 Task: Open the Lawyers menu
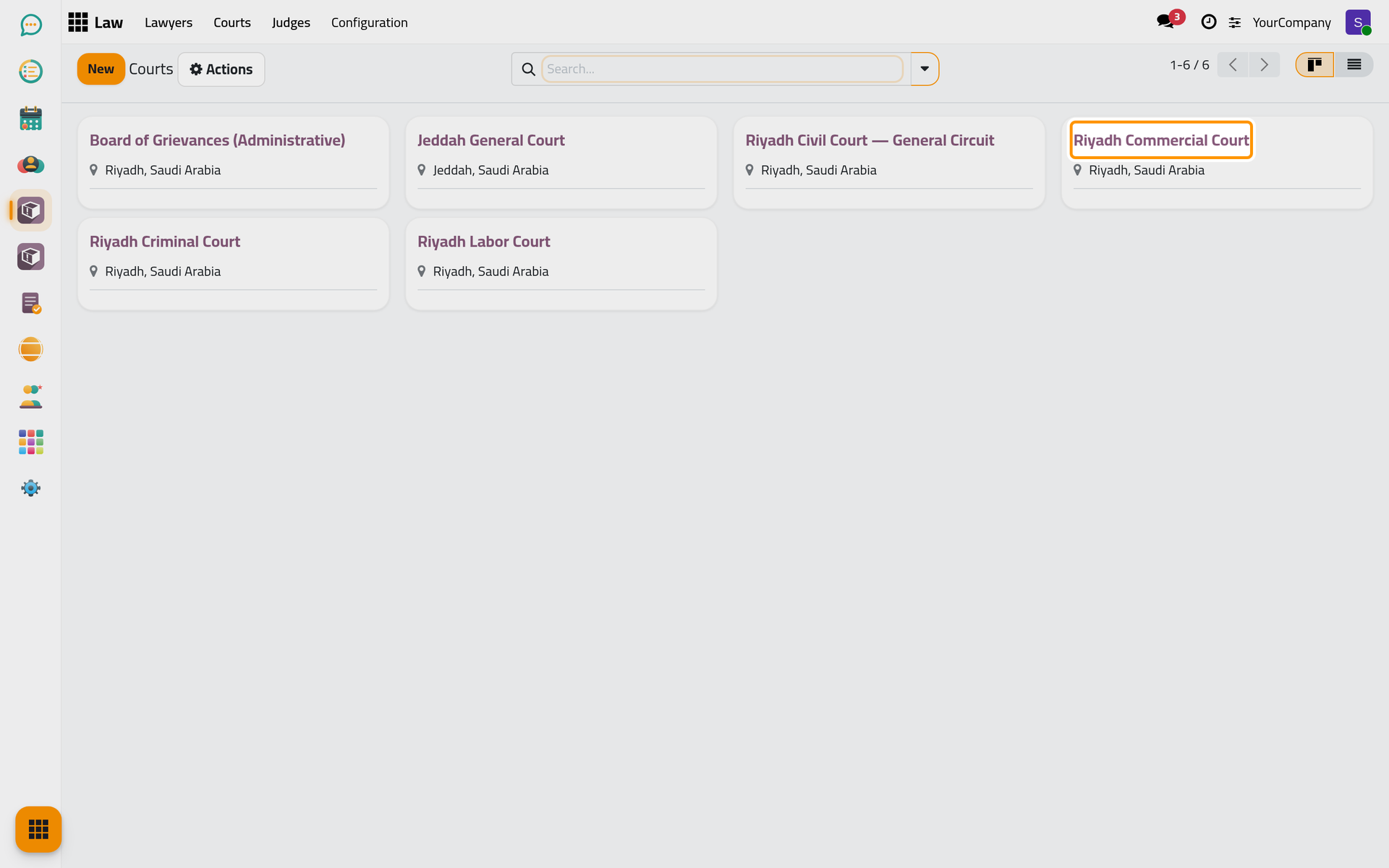coord(169,22)
